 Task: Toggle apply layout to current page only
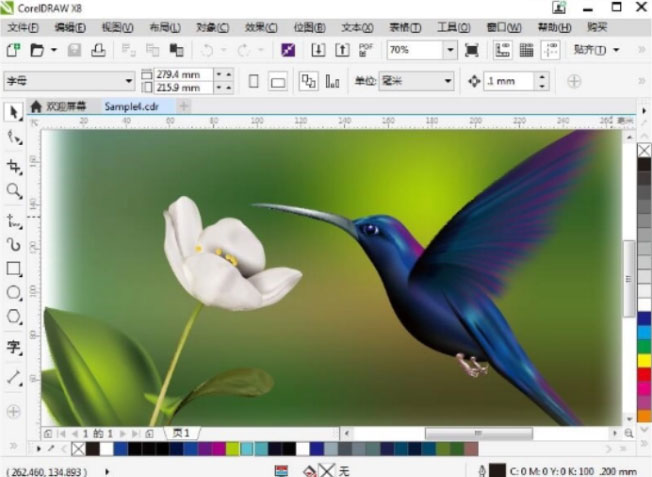click(x=332, y=81)
